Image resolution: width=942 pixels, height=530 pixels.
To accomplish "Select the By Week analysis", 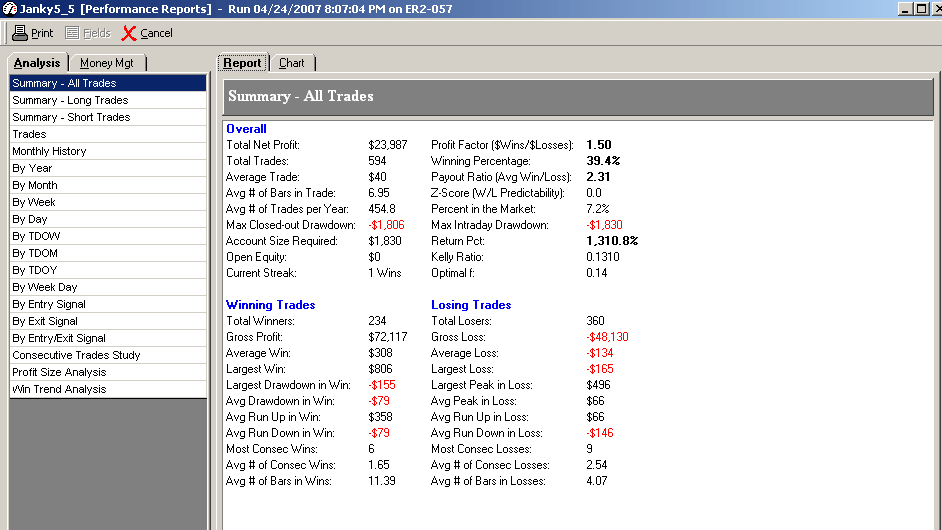I will click(x=108, y=203).
